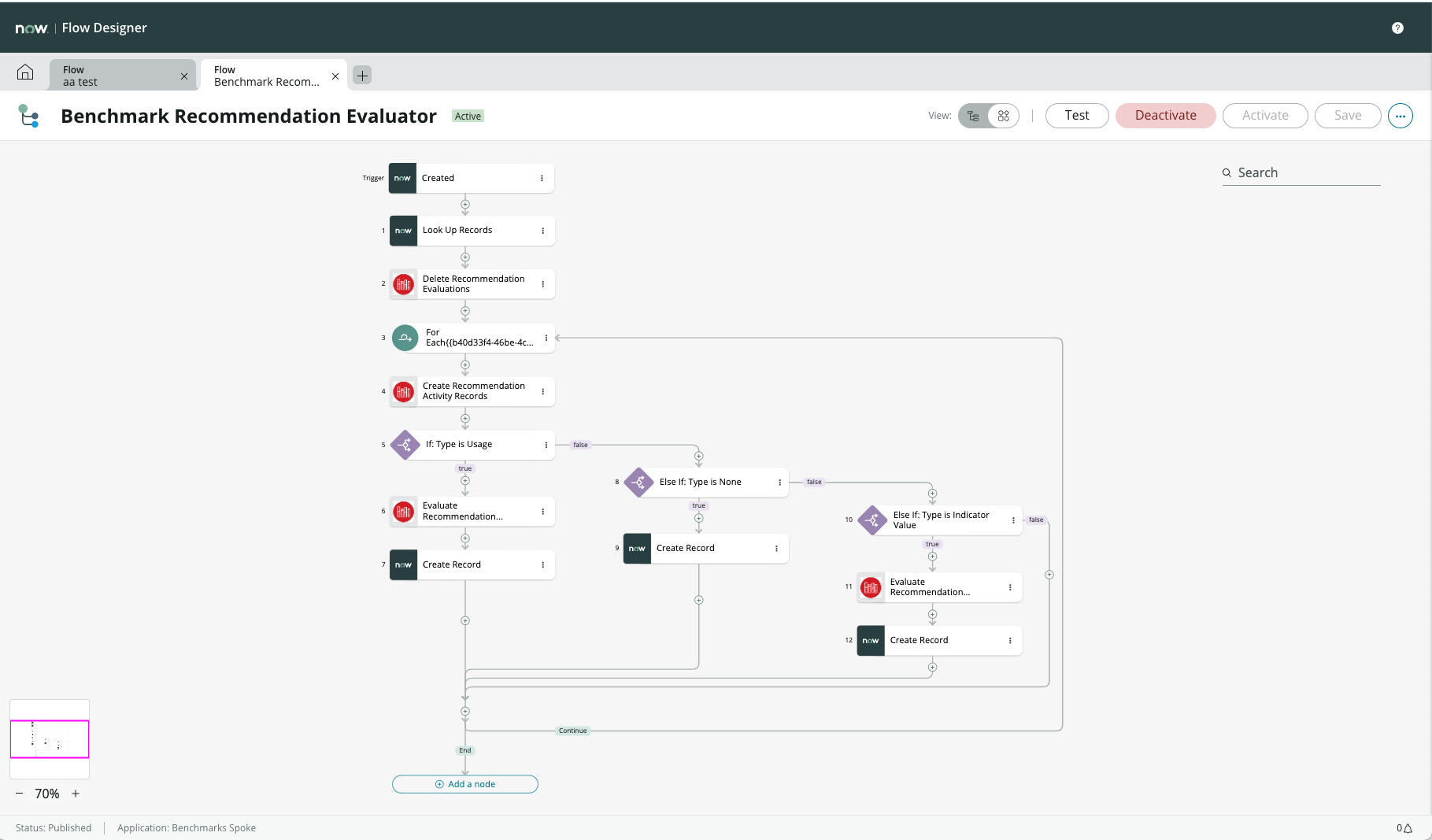Screen dimensions: 1432x840
Task: Click the Delete Recommendation Evaluations spoke icon
Action: [404, 283]
